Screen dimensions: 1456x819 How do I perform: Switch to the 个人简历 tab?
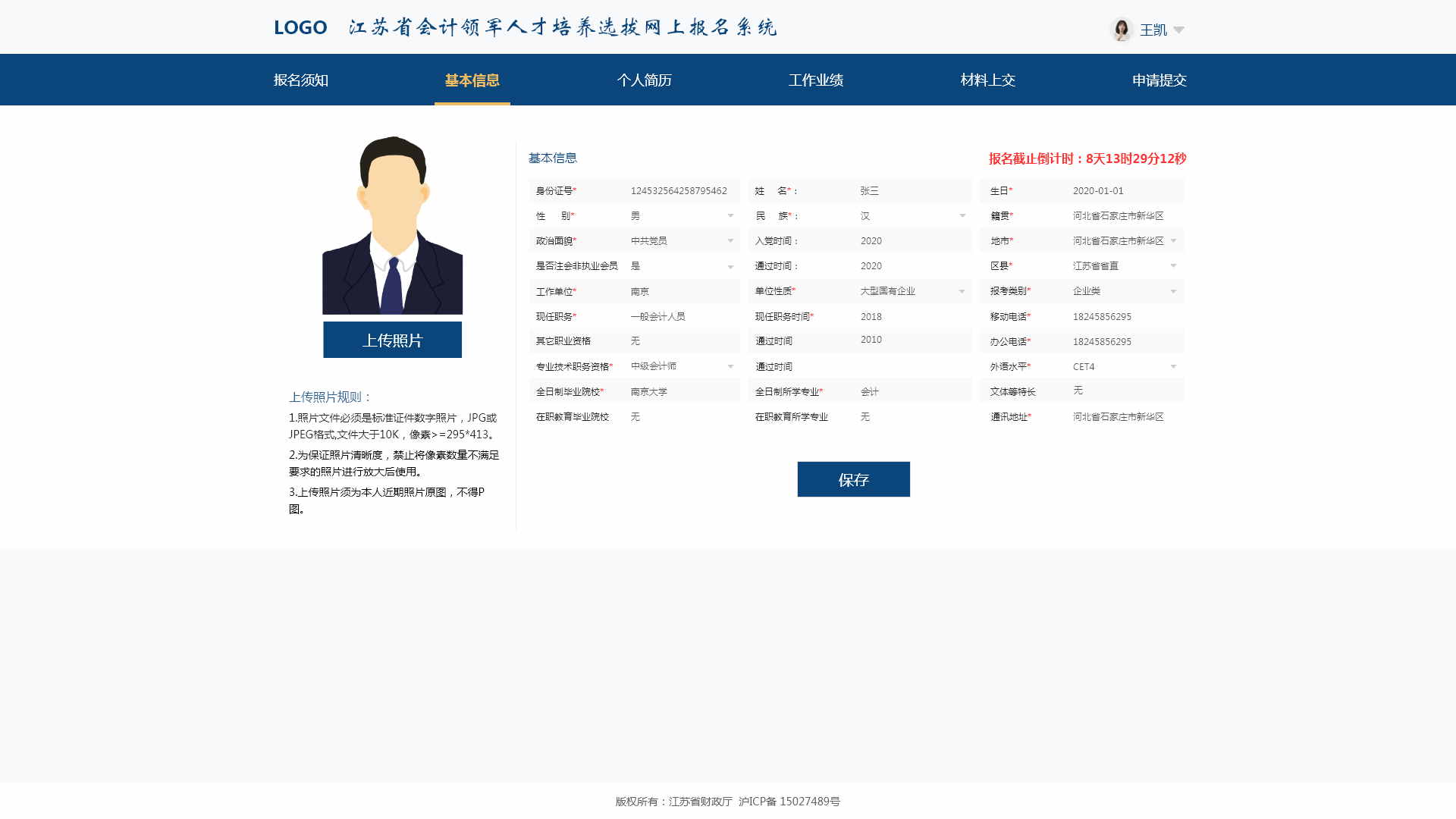[644, 80]
